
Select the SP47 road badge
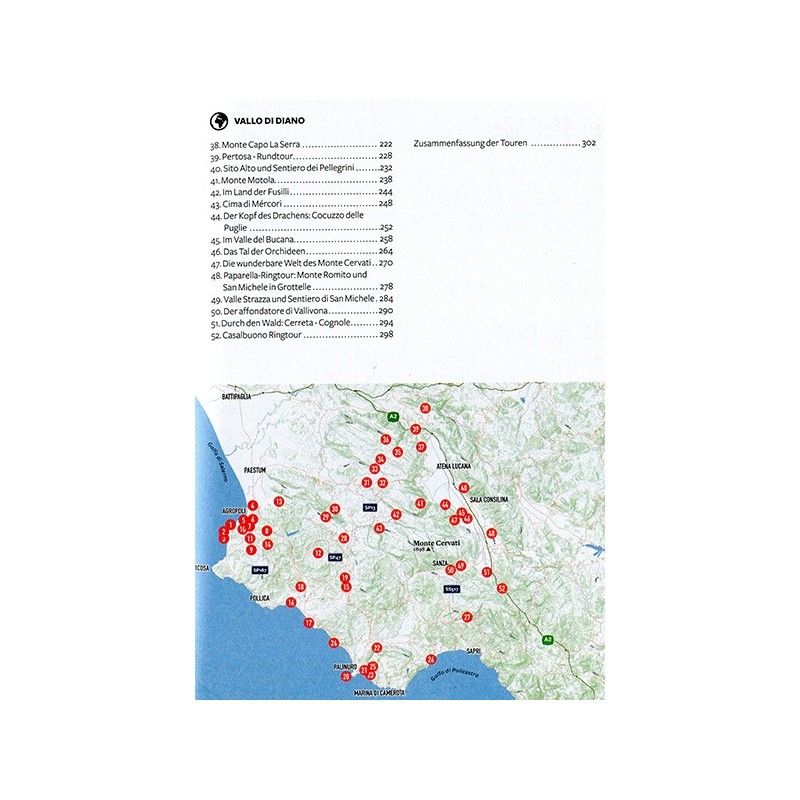coord(336,556)
